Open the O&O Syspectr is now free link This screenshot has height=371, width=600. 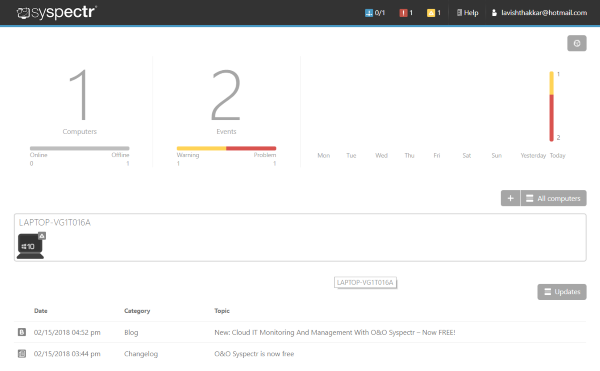point(254,354)
